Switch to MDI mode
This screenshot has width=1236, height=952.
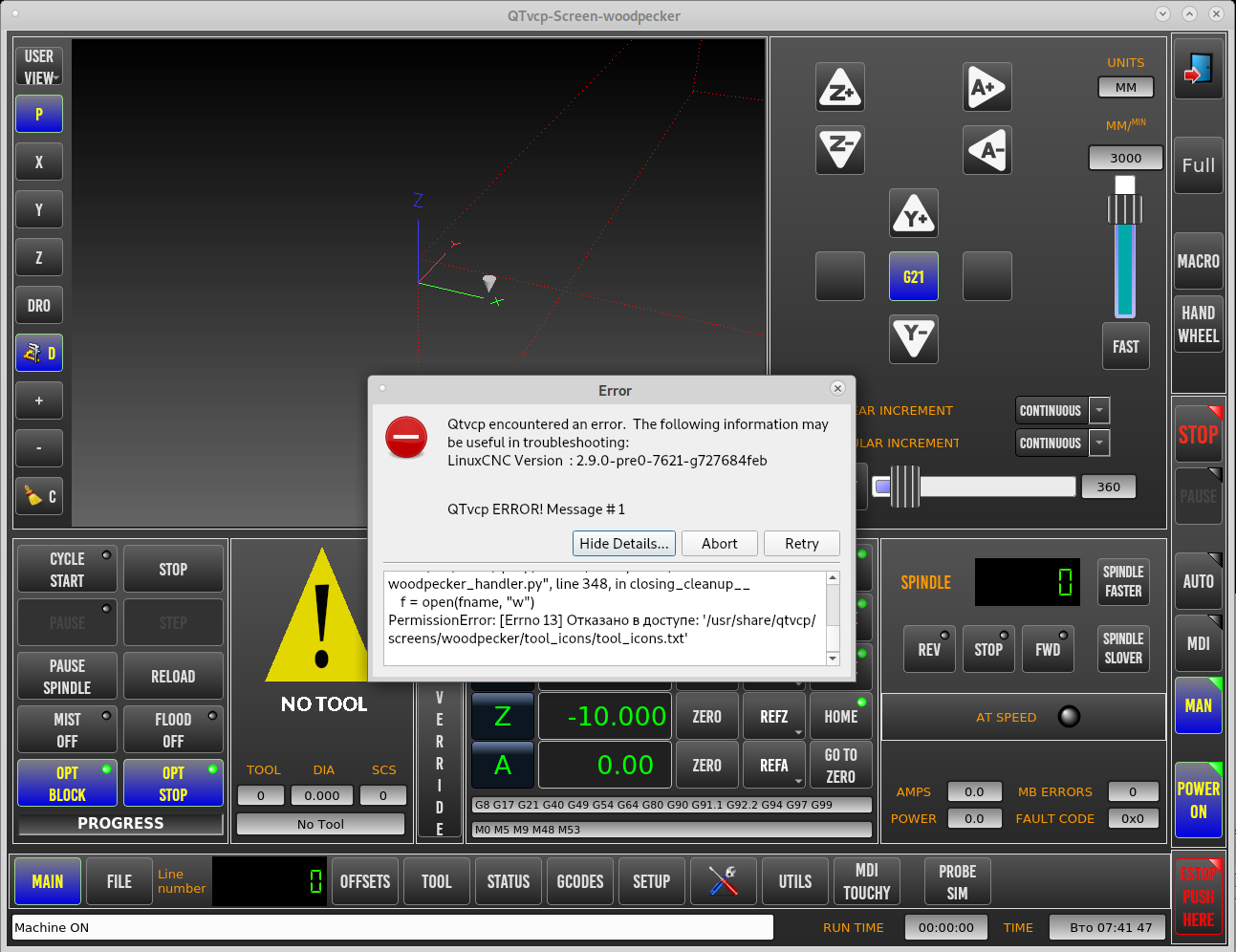pyautogui.click(x=1198, y=643)
